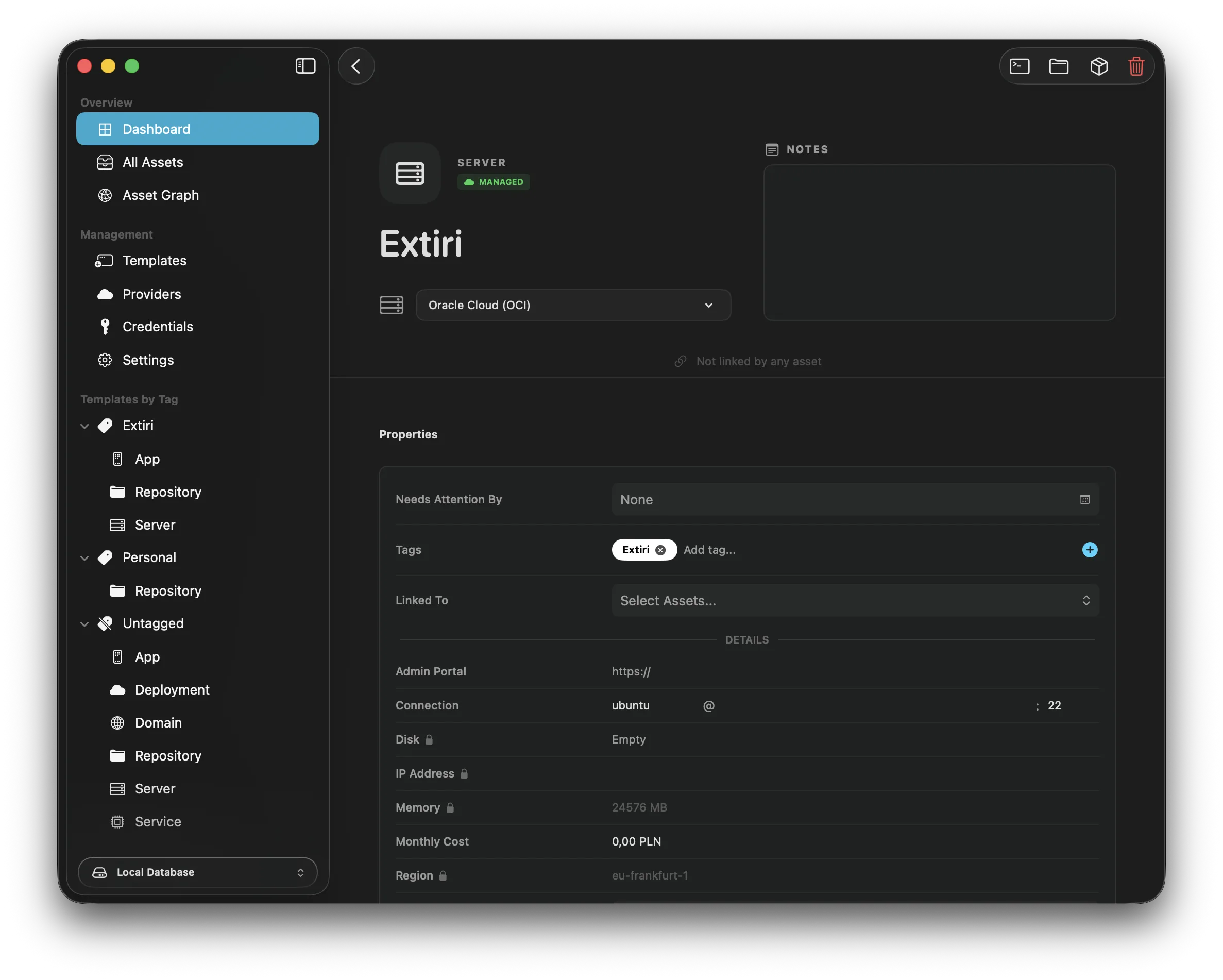The width and height of the screenshot is (1223, 980).
Task: Select App under Untagged
Action: pyautogui.click(x=197, y=656)
